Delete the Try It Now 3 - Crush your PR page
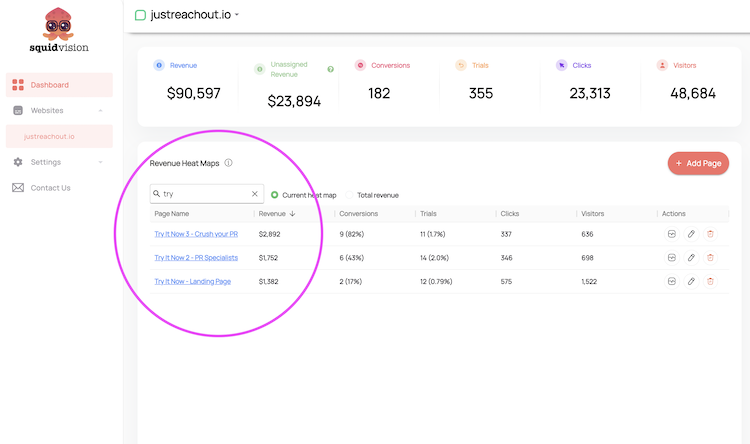 710,234
